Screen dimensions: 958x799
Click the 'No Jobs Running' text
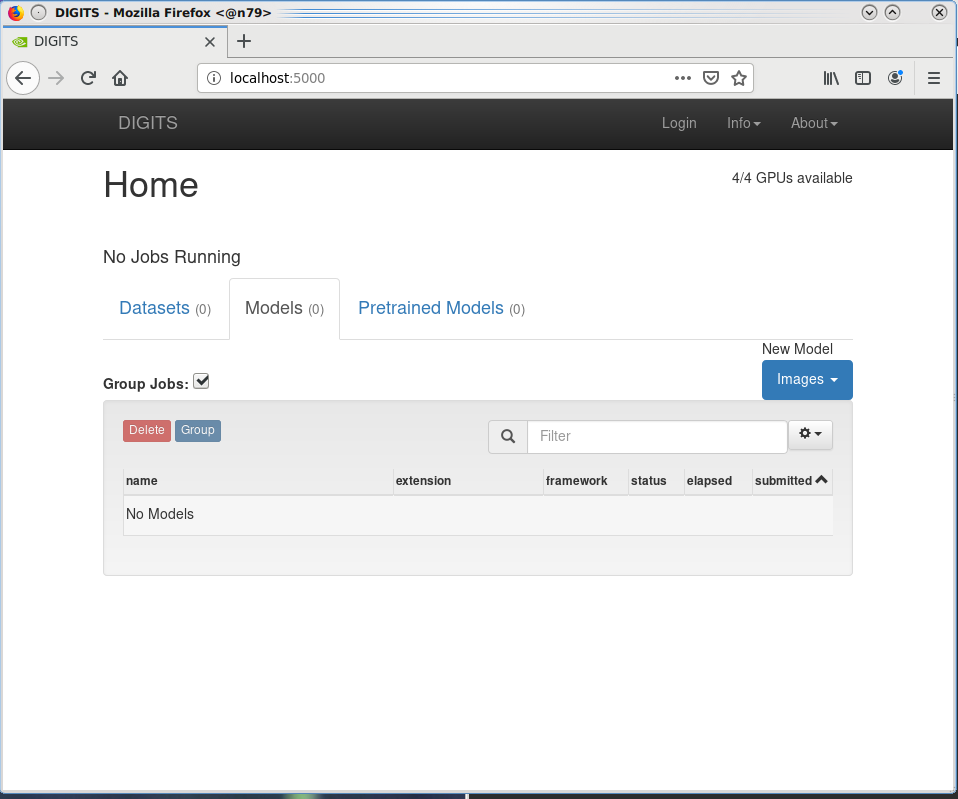172,257
